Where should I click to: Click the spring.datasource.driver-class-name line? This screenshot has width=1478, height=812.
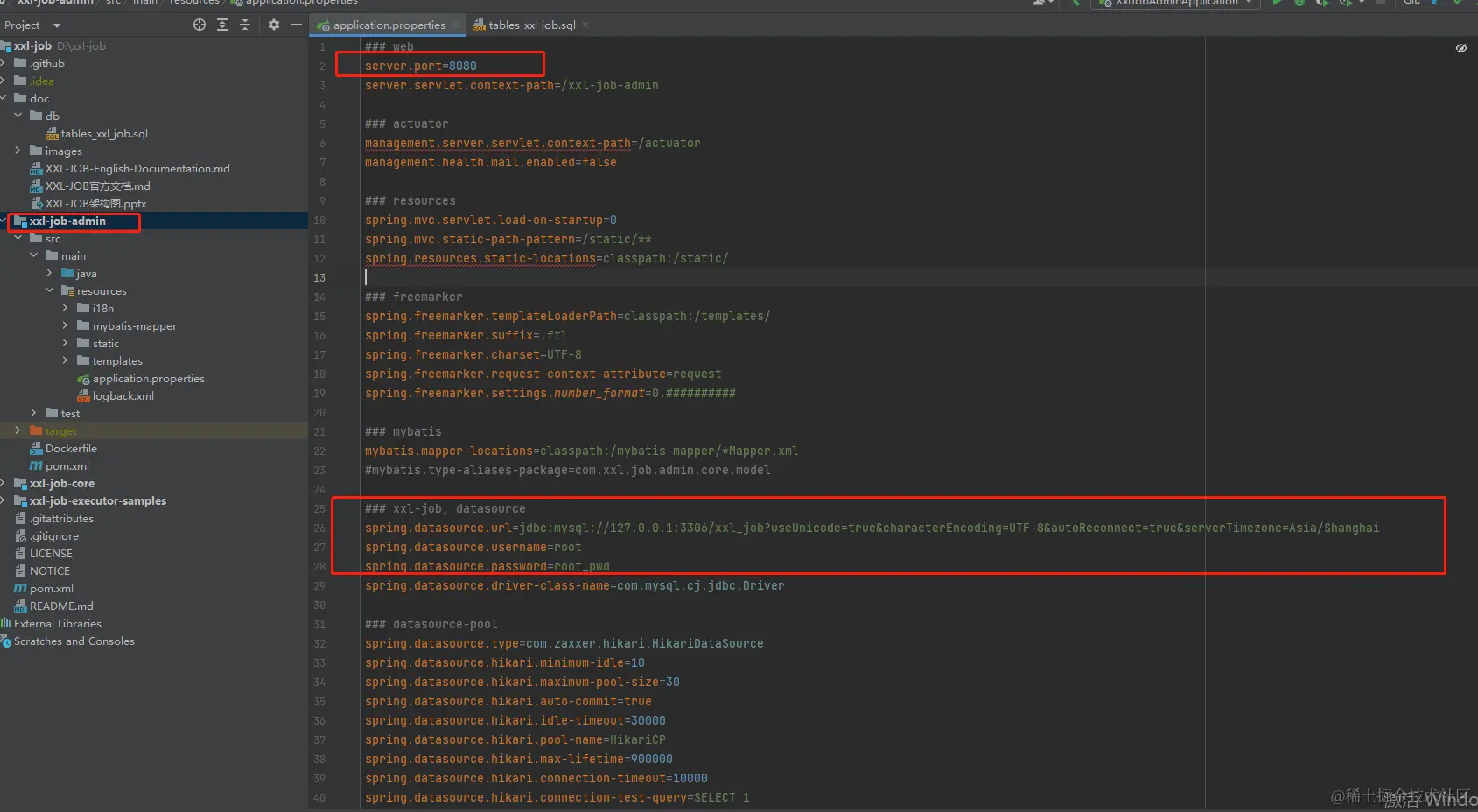tap(575, 585)
